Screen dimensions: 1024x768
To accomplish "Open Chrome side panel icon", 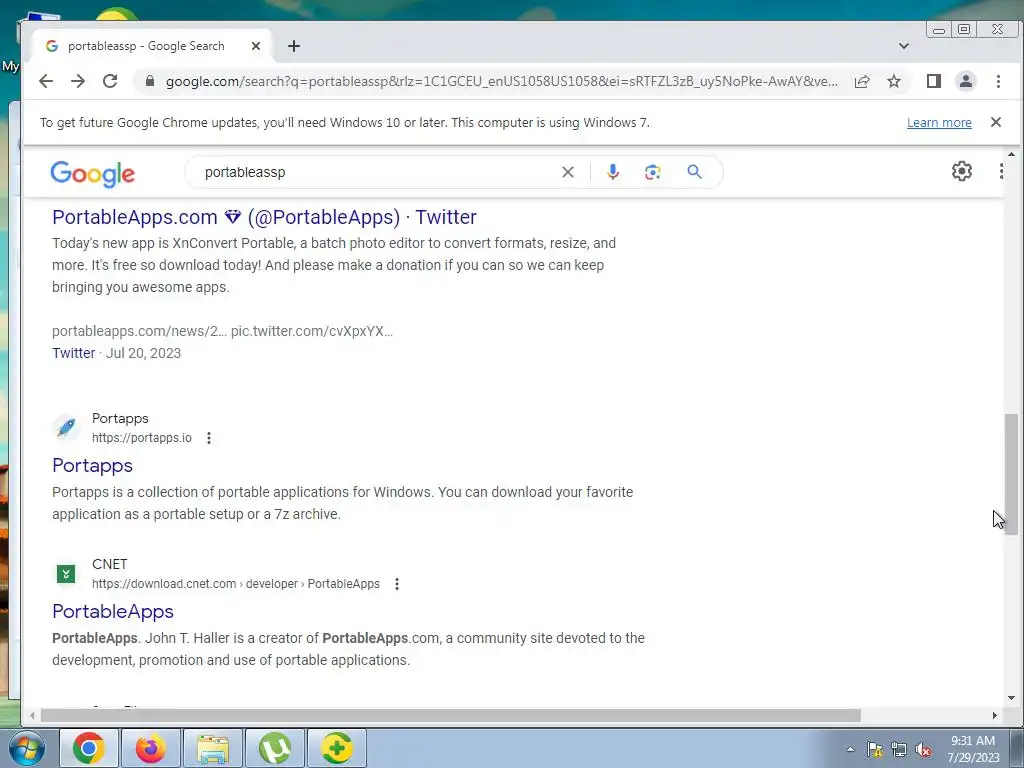I will coord(934,81).
